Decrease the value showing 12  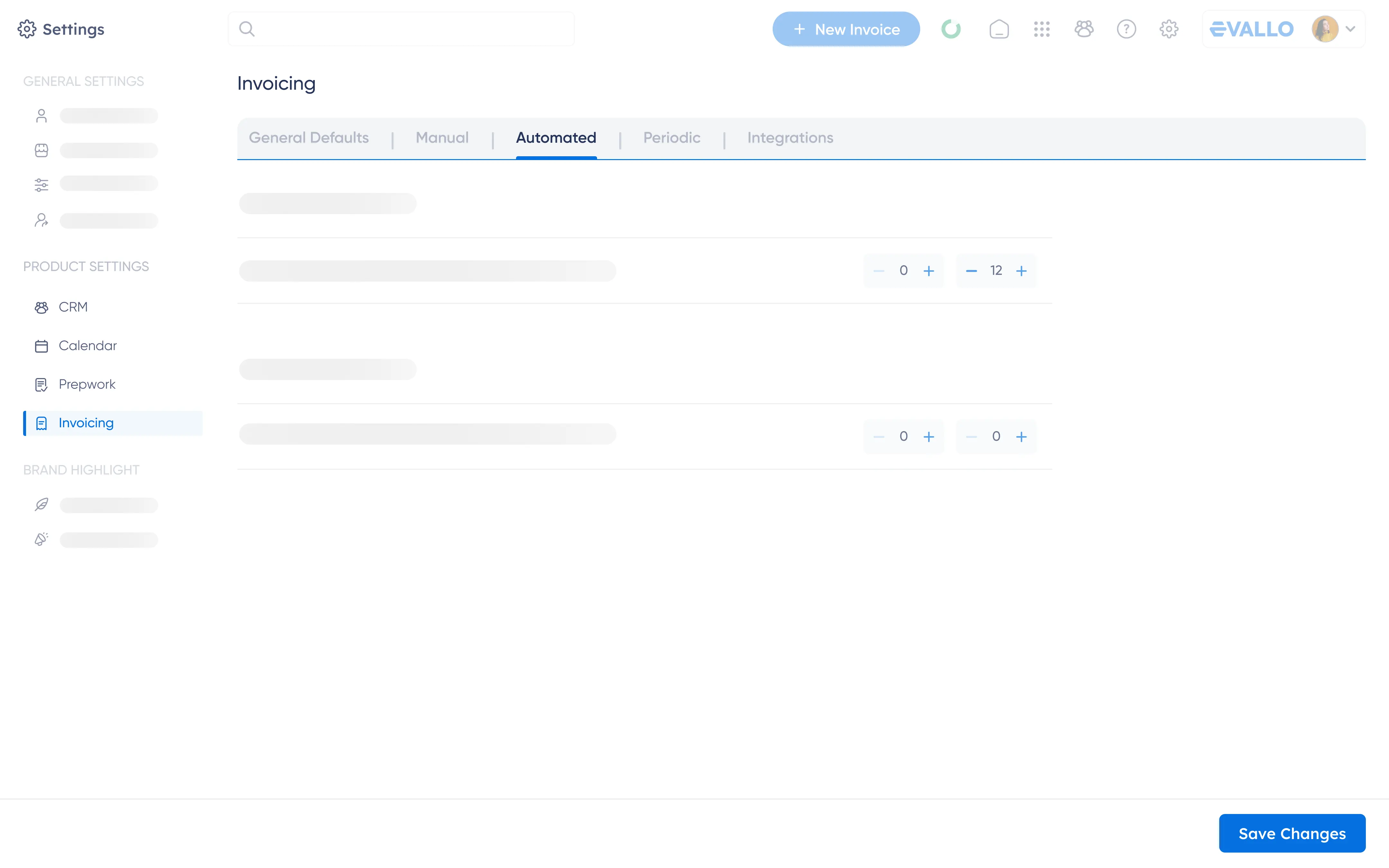(971, 270)
